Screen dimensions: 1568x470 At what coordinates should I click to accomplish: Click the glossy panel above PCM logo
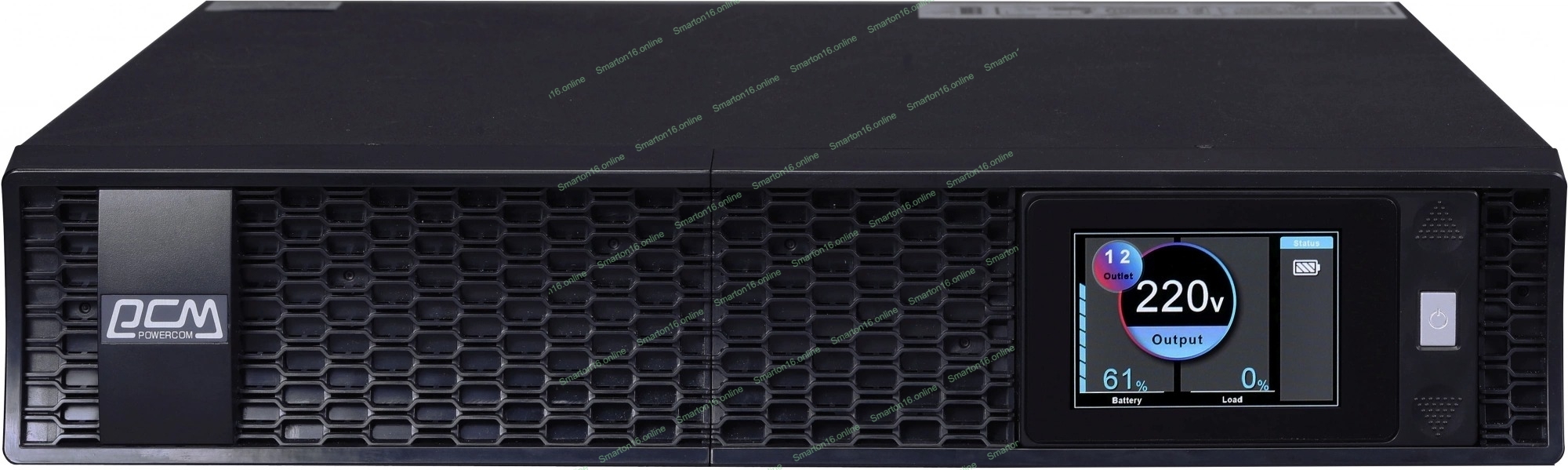click(165, 239)
